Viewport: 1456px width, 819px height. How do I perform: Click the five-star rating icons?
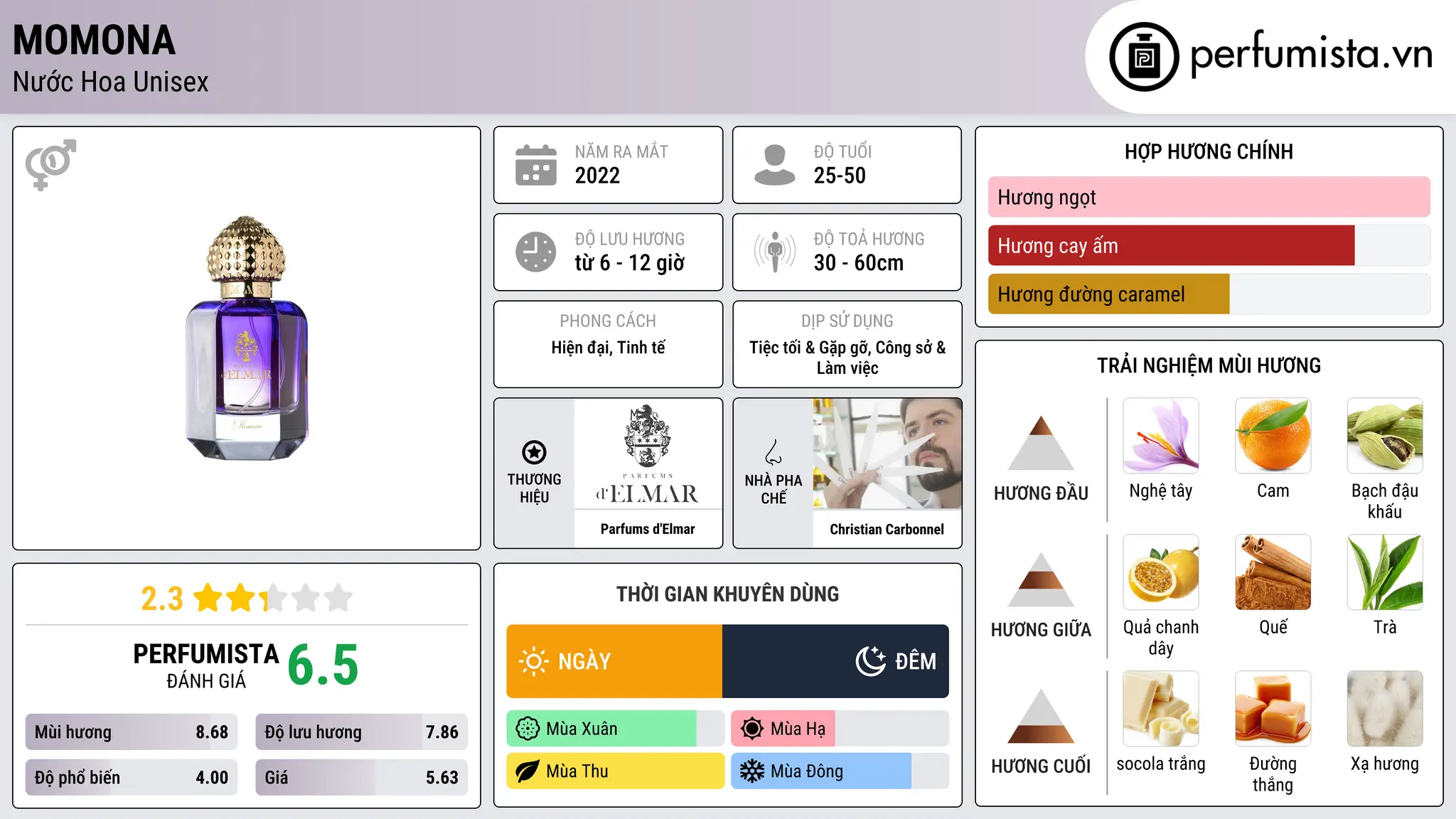pyautogui.click(x=273, y=598)
